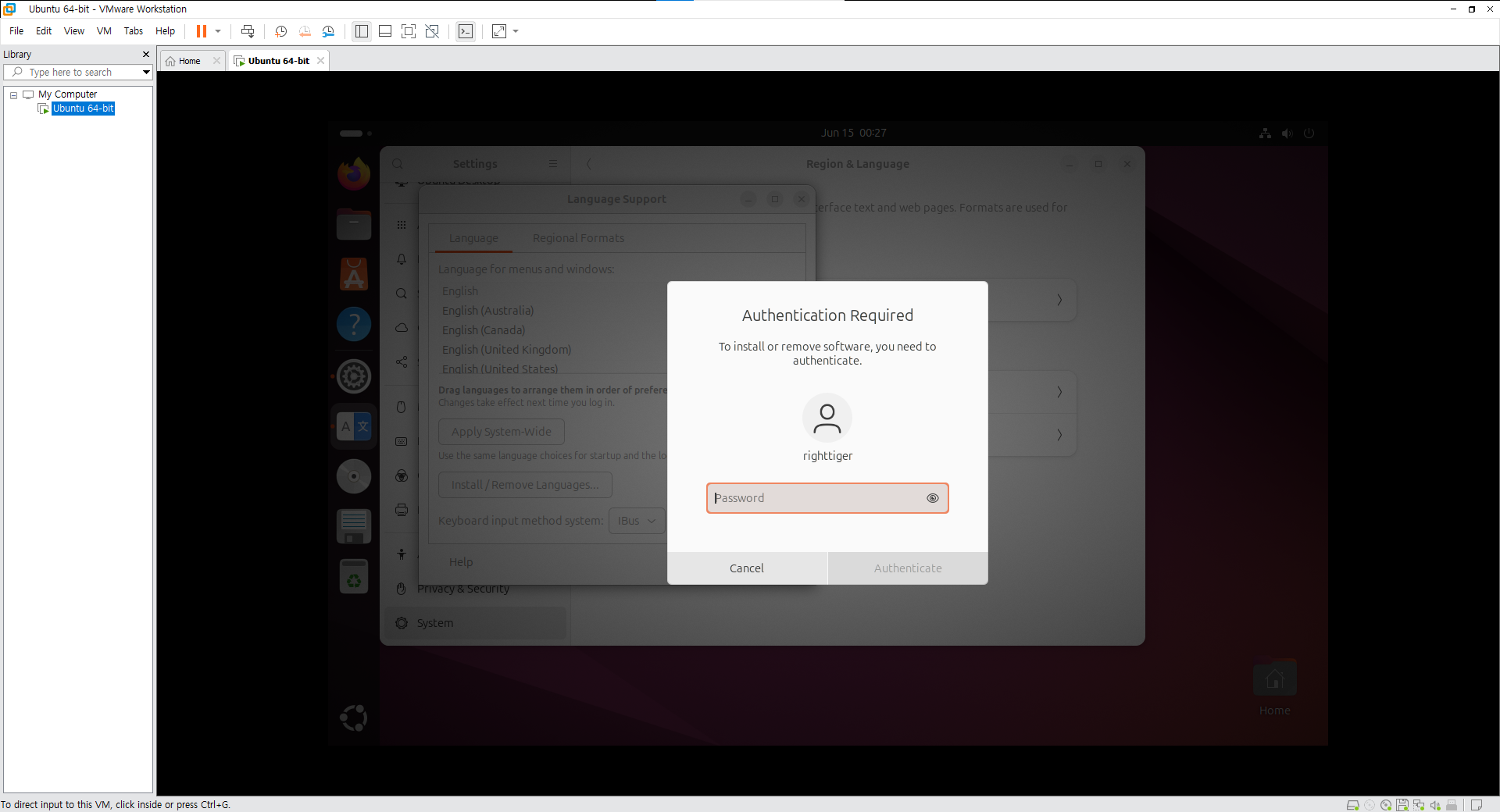Viewport: 1500px width, 812px height.
Task: Open the Help question-mark dock icon
Action: coord(354,325)
